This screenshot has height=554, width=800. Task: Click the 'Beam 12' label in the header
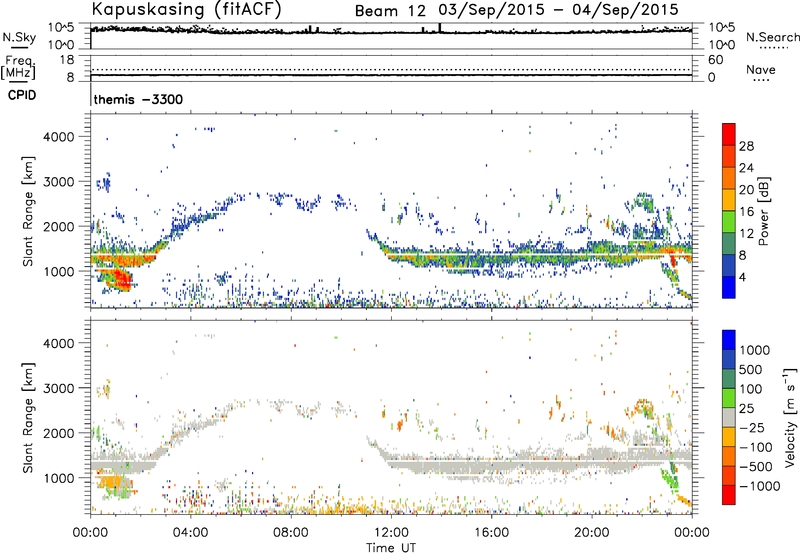390,11
